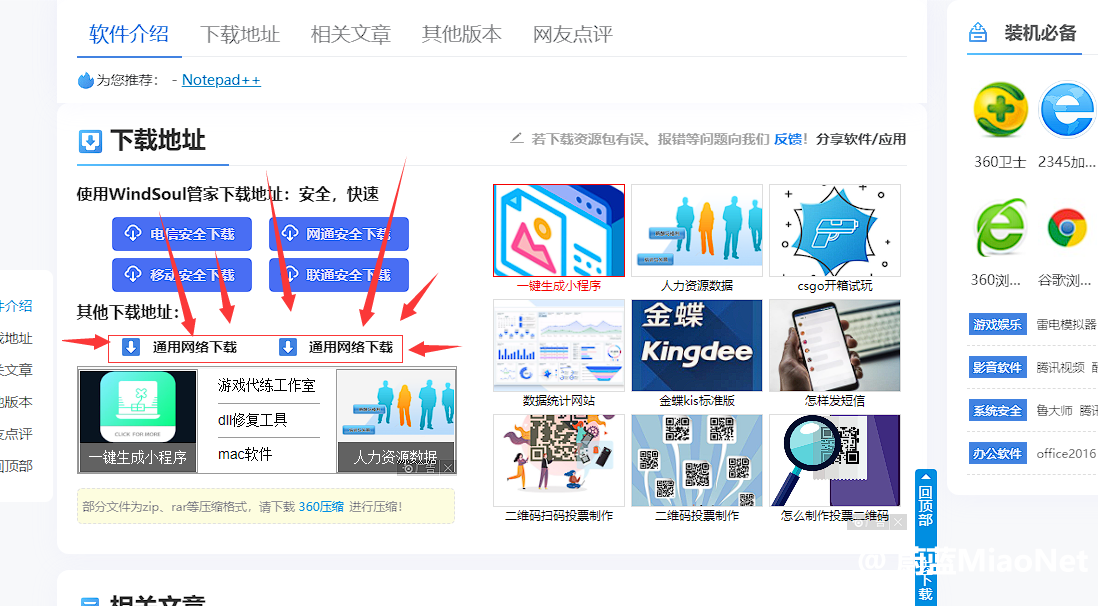
Task: Open the 2345 browser icon
Action: [1067, 111]
